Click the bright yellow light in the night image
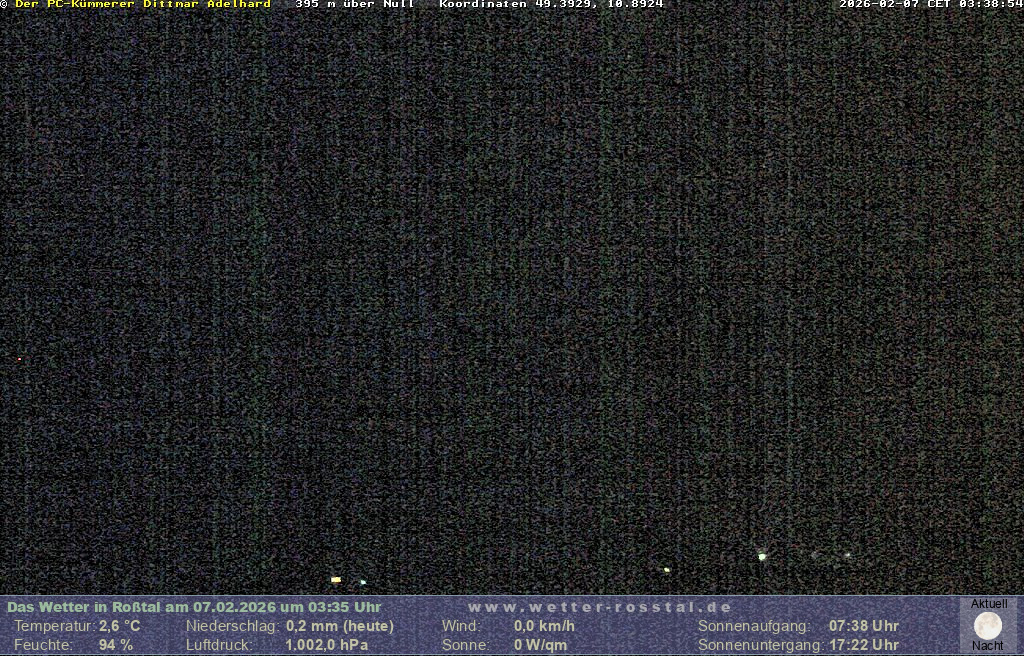The width and height of the screenshot is (1024, 656). click(x=336, y=579)
